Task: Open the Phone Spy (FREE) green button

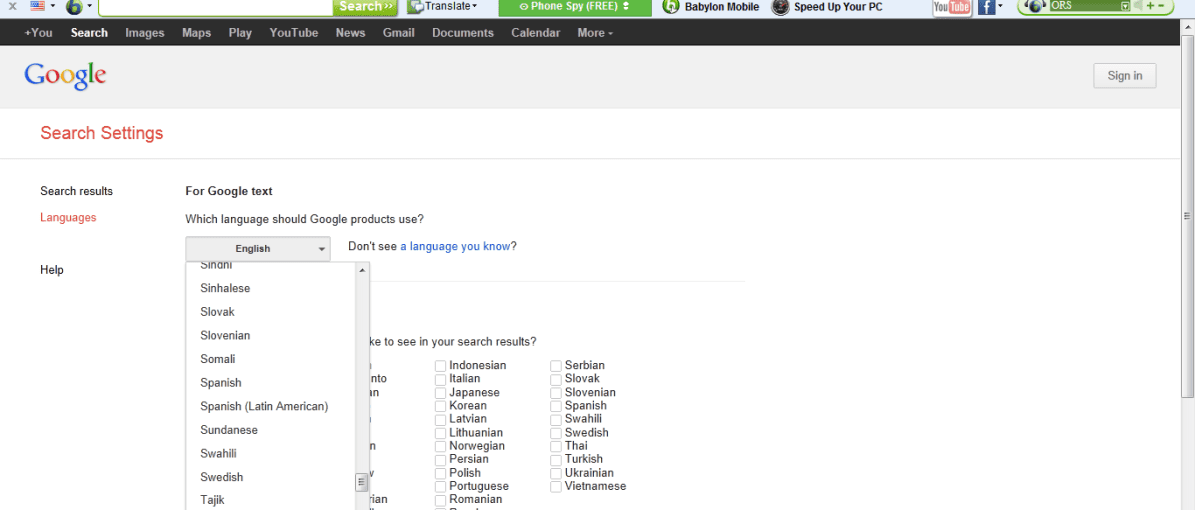Action: (575, 7)
